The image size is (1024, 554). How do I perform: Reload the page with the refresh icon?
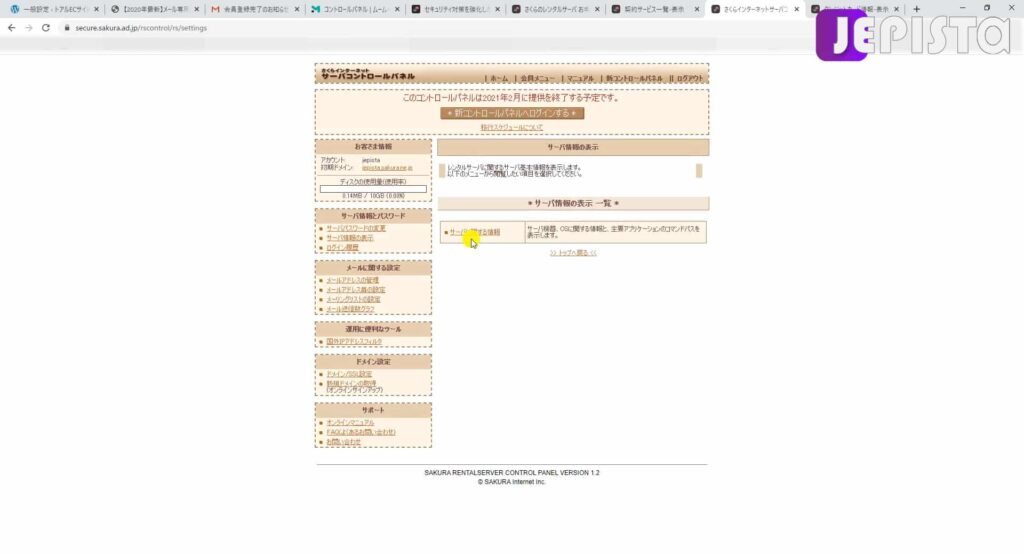(x=46, y=28)
